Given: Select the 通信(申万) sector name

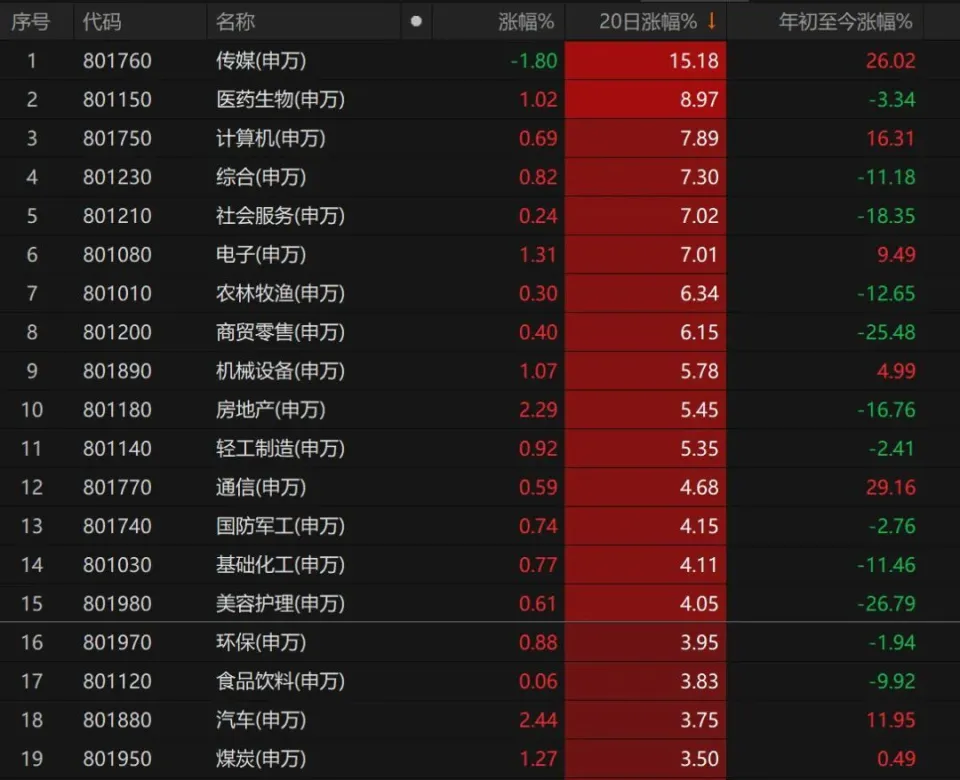Looking at the screenshot, I should click(x=261, y=488).
